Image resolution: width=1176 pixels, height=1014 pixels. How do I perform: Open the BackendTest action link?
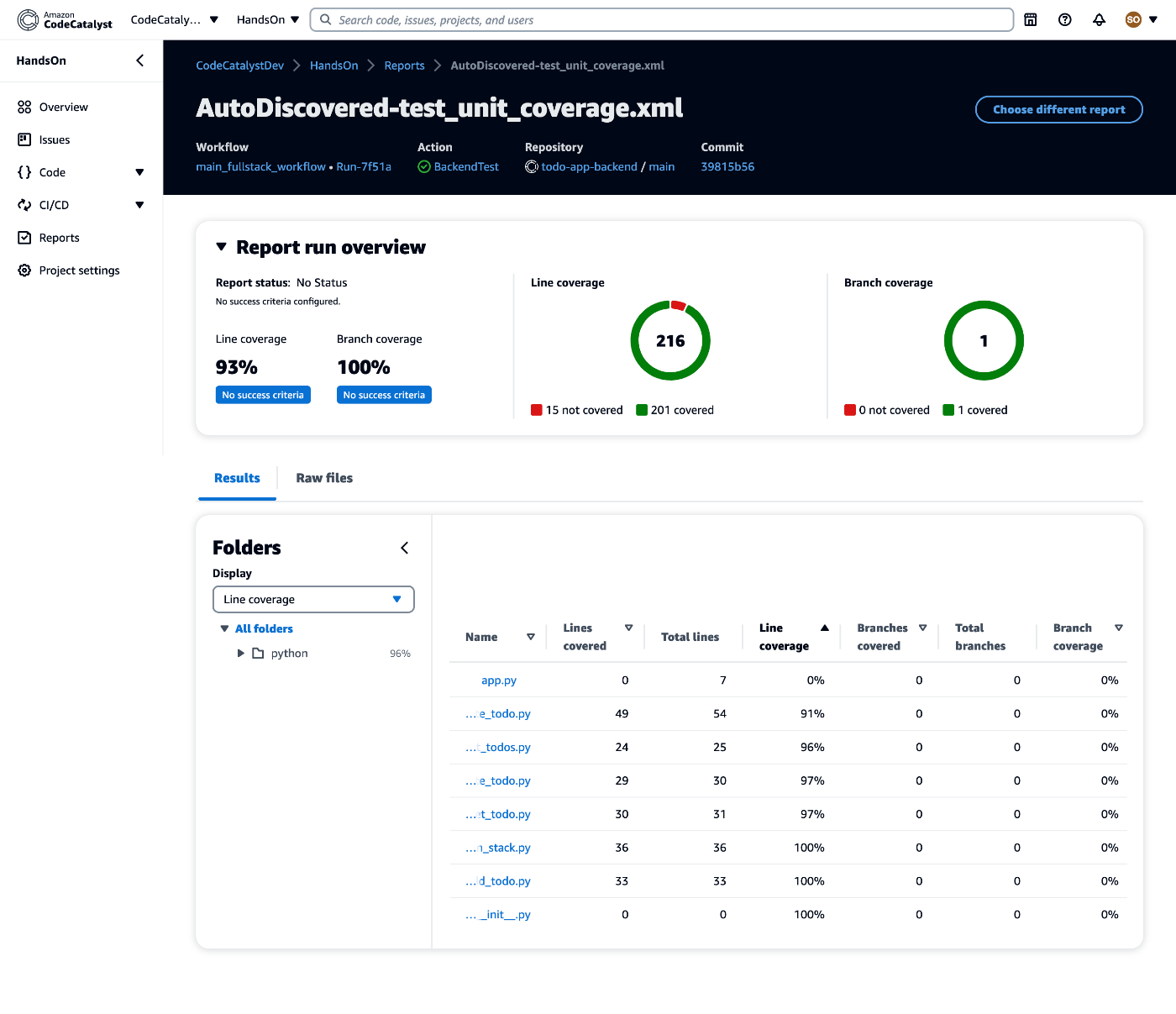click(466, 167)
